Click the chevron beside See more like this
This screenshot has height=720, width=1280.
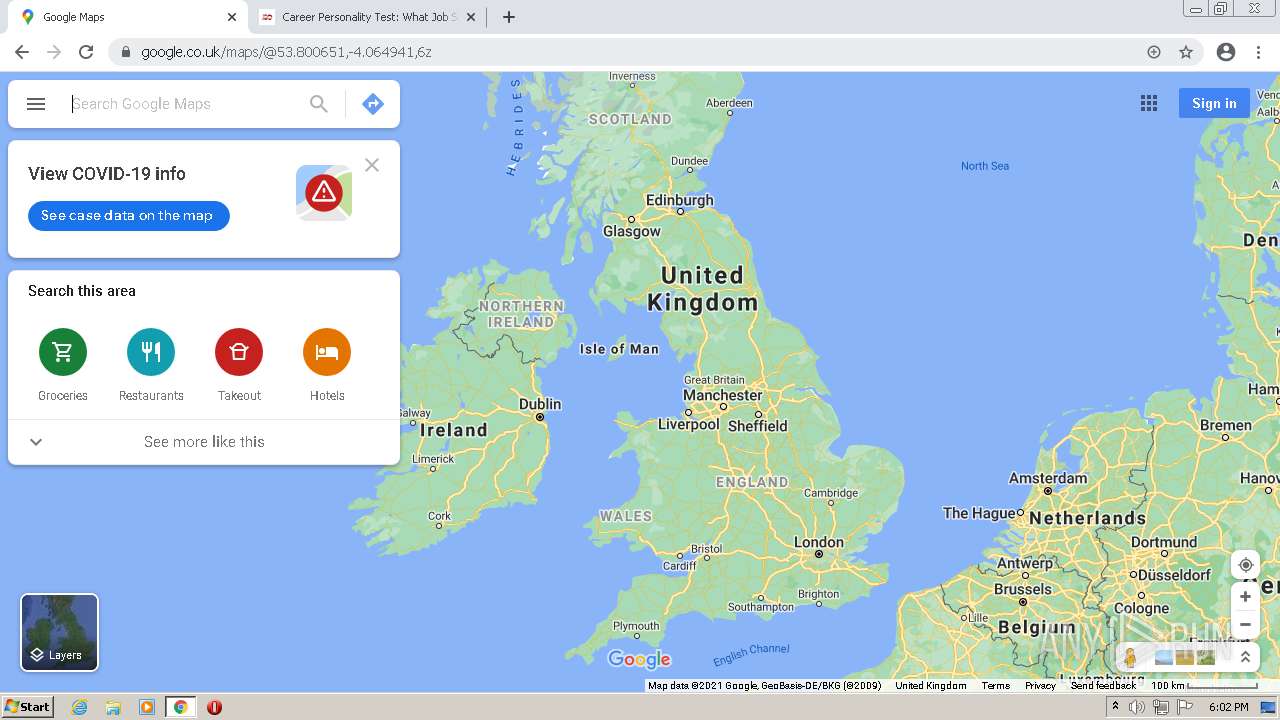[36, 442]
